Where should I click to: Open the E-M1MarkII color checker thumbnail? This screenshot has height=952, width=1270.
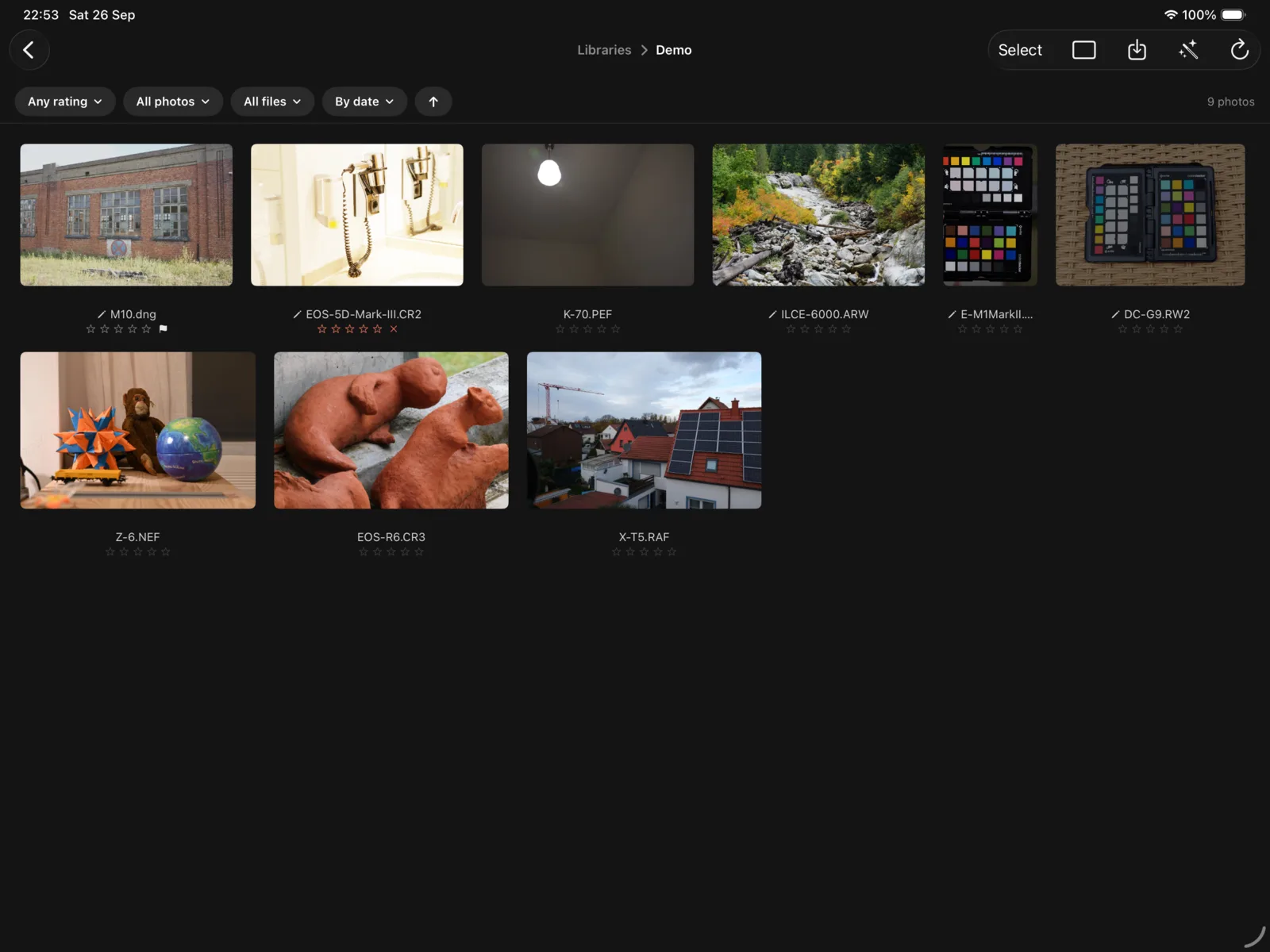pos(990,214)
